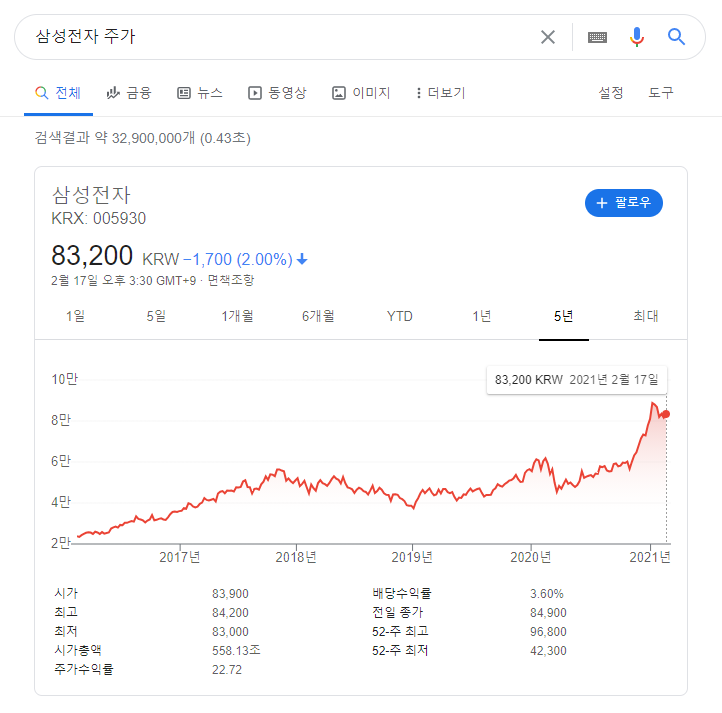The width and height of the screenshot is (722, 713).
Task: Click the 52-주 최고 value 96,800
Action: (x=548, y=631)
